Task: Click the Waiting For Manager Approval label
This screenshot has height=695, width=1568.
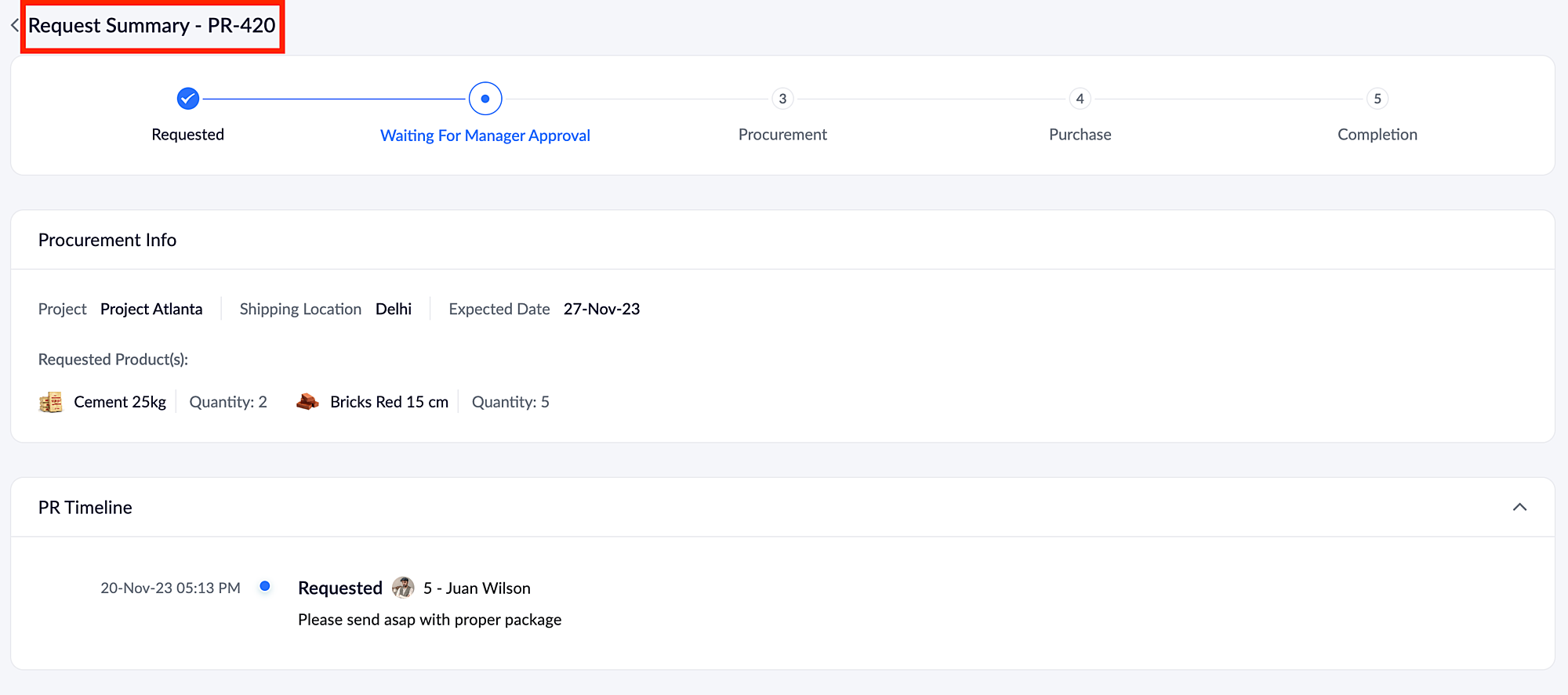Action: (485, 136)
